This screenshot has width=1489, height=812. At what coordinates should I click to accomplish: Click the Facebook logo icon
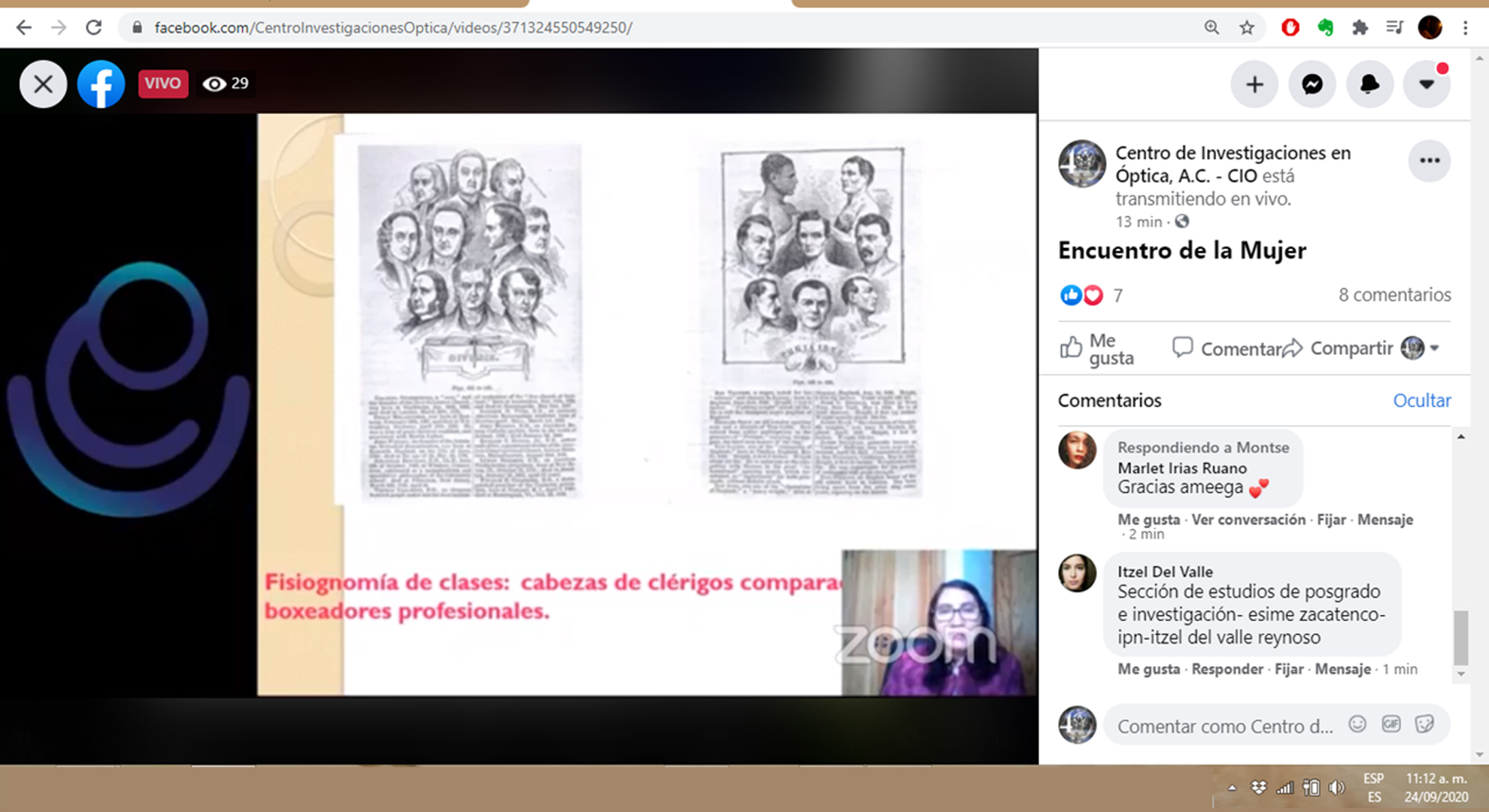(x=101, y=84)
